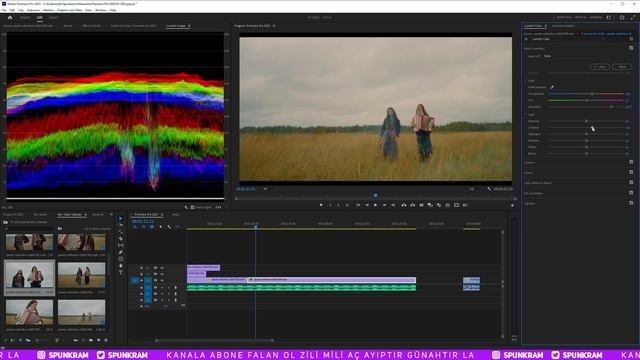Toggle Color Wheels & Match checkbox

point(631,182)
